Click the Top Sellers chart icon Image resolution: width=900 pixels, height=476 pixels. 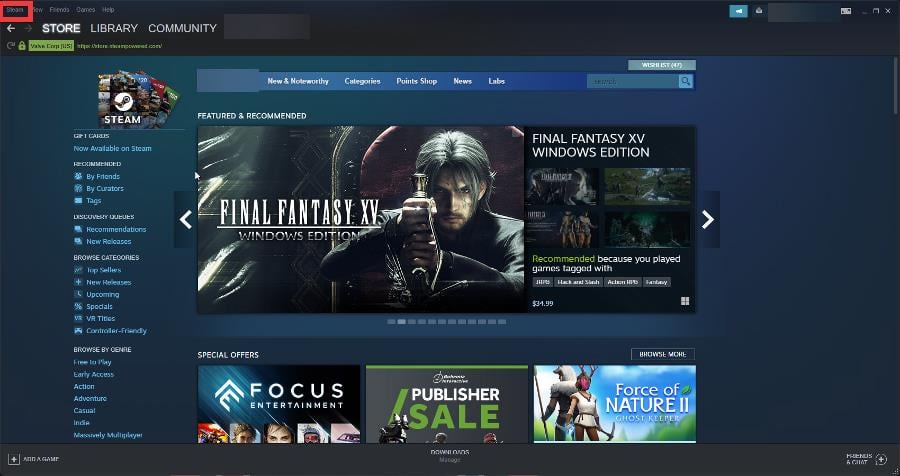[x=78, y=270]
